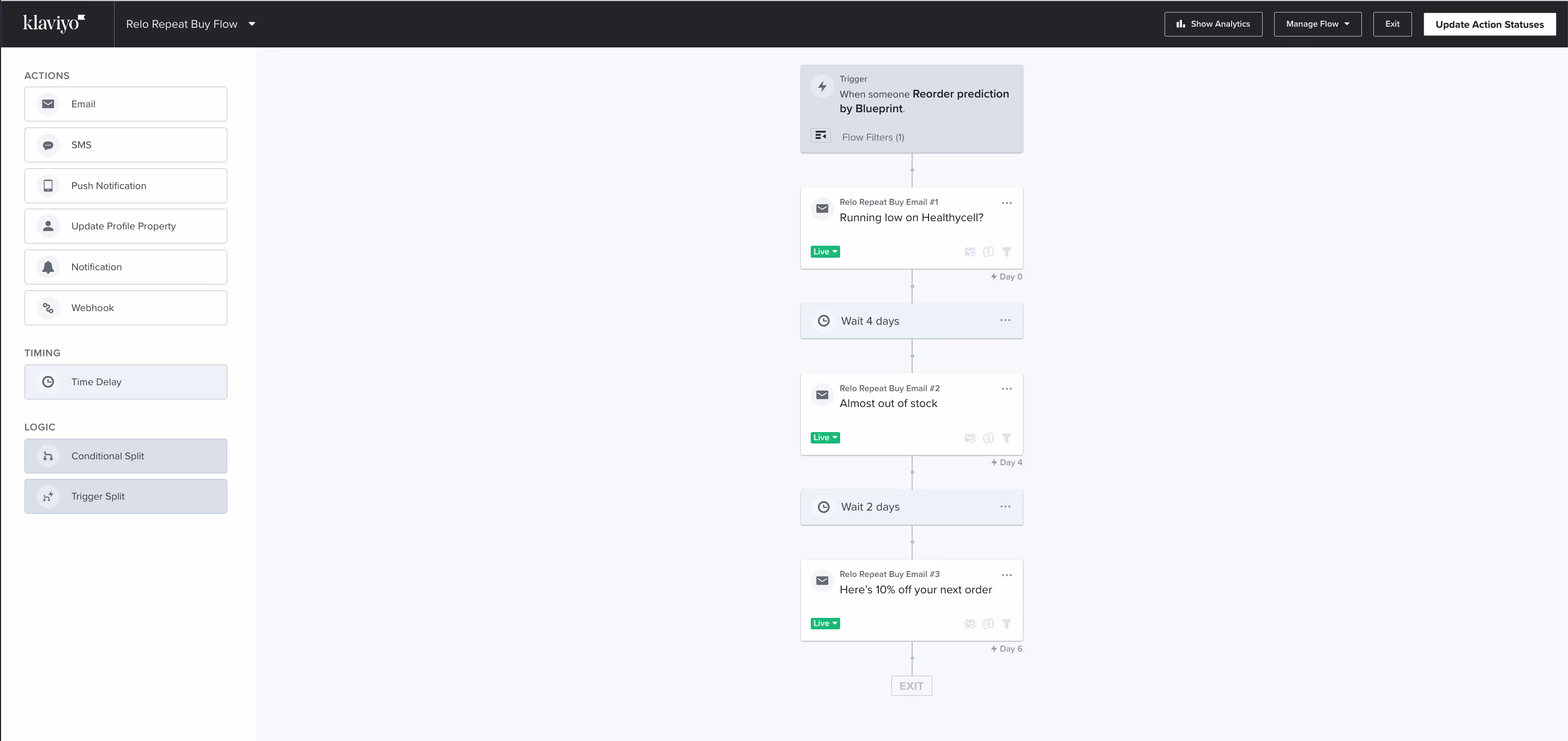The width and height of the screenshot is (1568, 741).
Task: Click the envelope icon on Email #2
Action: click(x=822, y=395)
